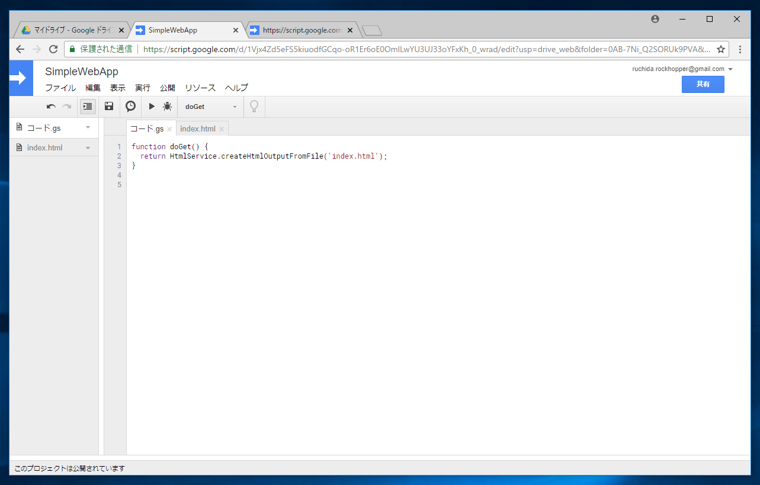This screenshot has height=485, width=760.
Task: Click the SimpleWebApp project title
Action: (81, 72)
